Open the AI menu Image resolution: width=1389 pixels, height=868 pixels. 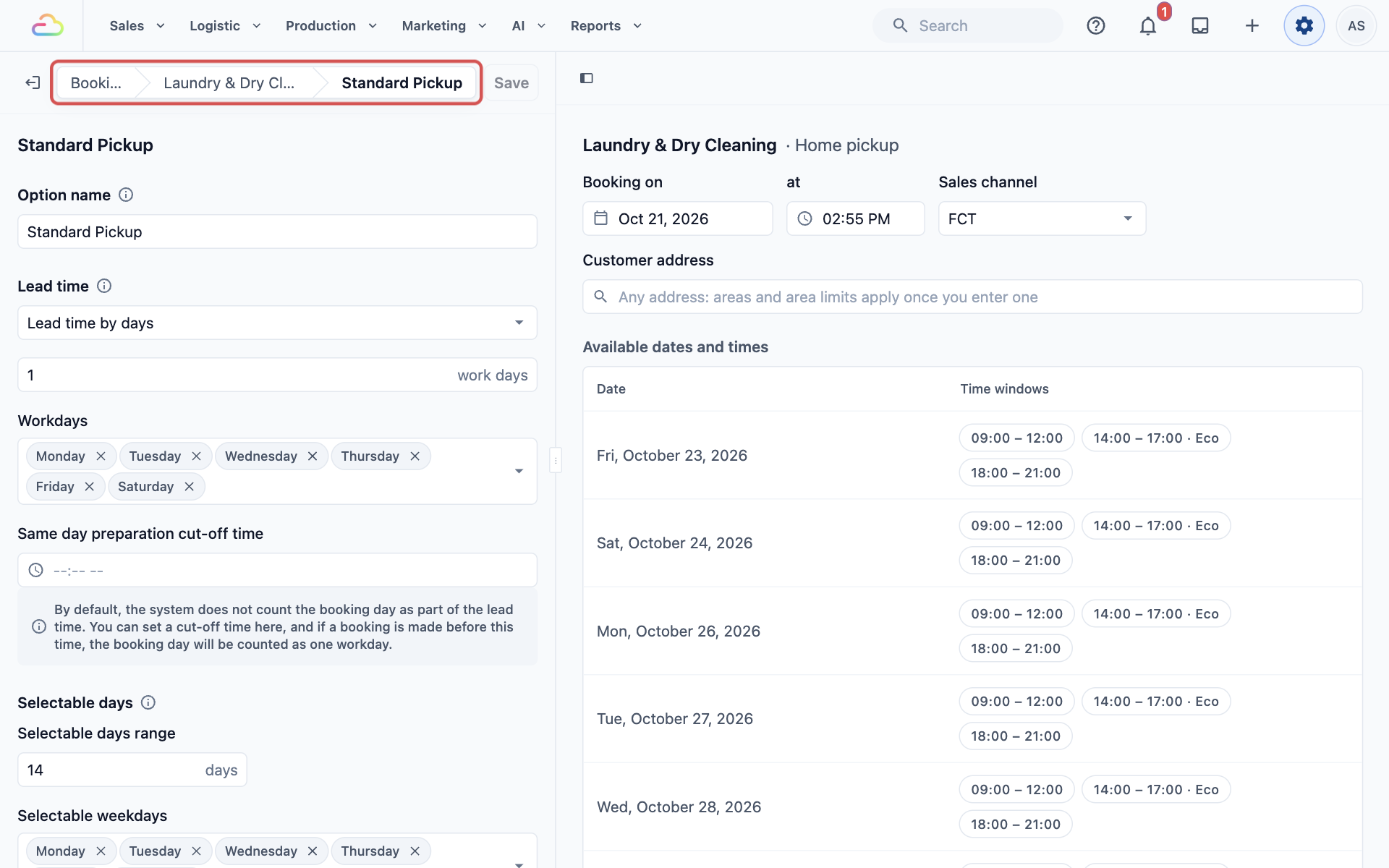529,25
